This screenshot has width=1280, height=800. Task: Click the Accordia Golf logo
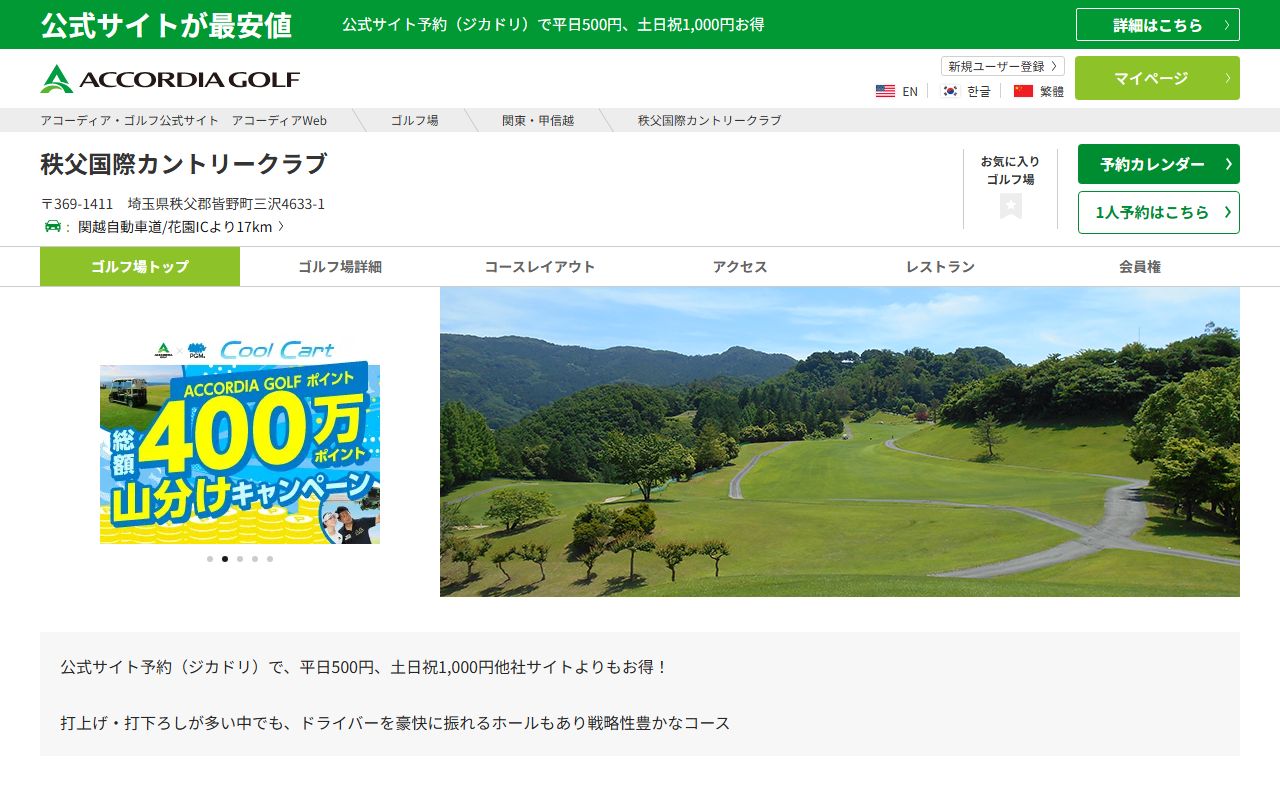170,79
